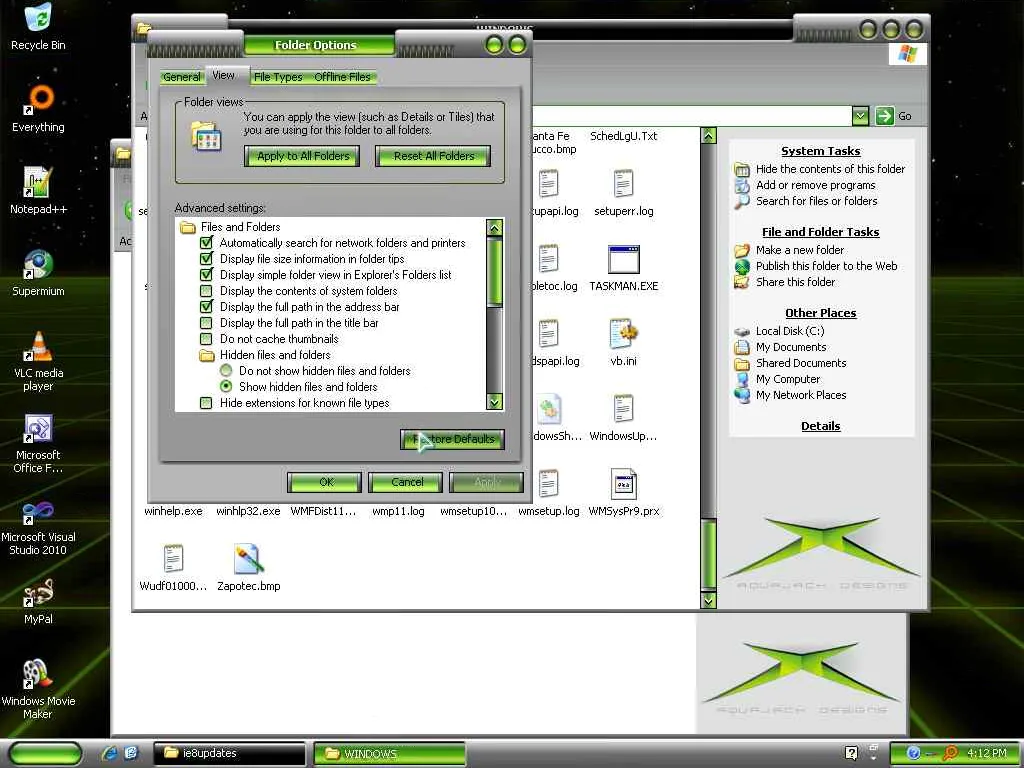
Task: Click Apply to All Folders button
Action: (x=302, y=156)
